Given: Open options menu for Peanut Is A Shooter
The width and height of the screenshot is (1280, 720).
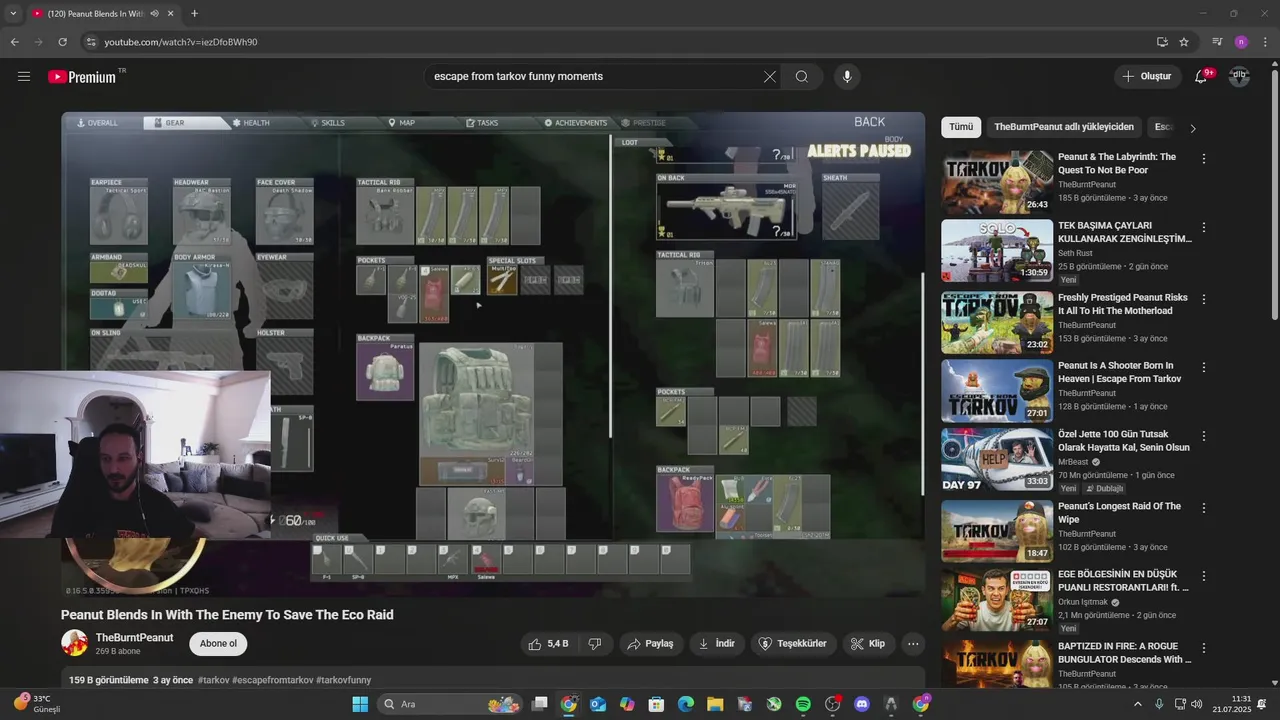Looking at the screenshot, I should 1204,368.
